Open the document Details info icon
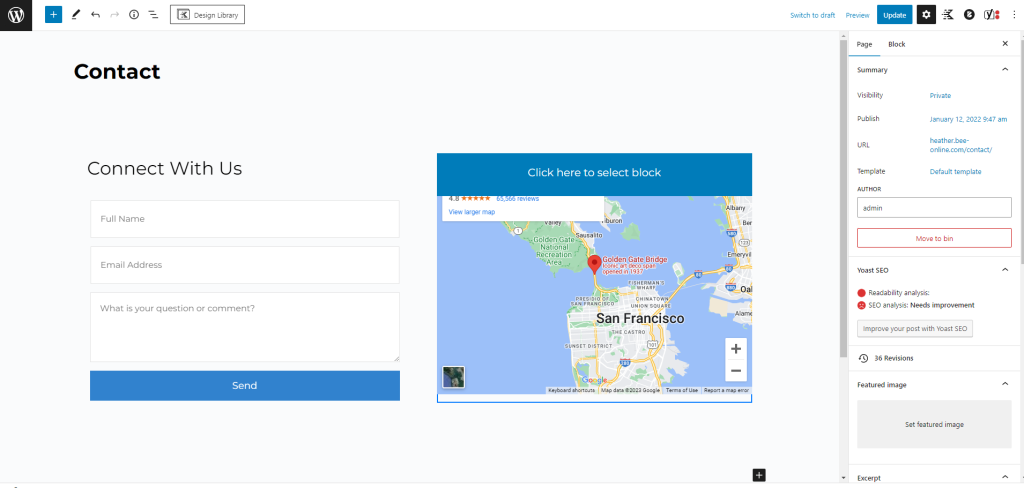The image size is (1024, 488). click(134, 15)
